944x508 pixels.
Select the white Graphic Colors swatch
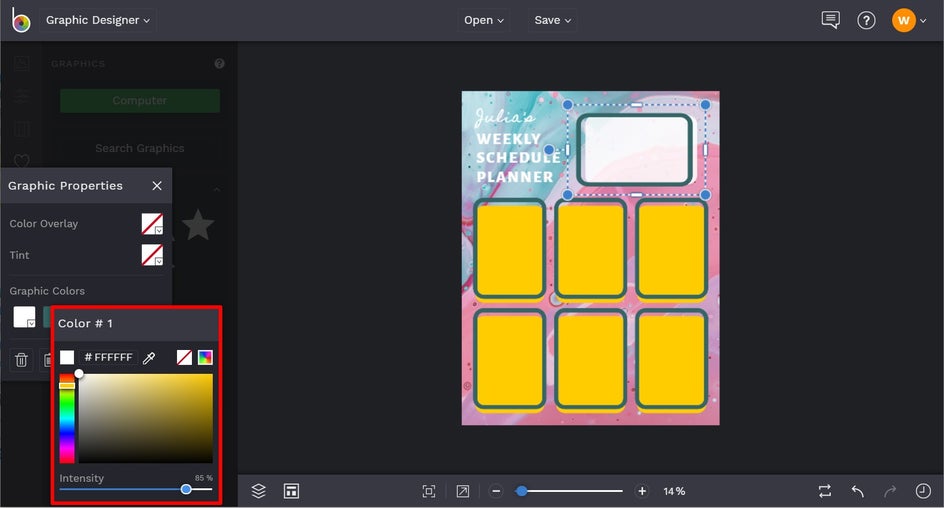coord(24,317)
